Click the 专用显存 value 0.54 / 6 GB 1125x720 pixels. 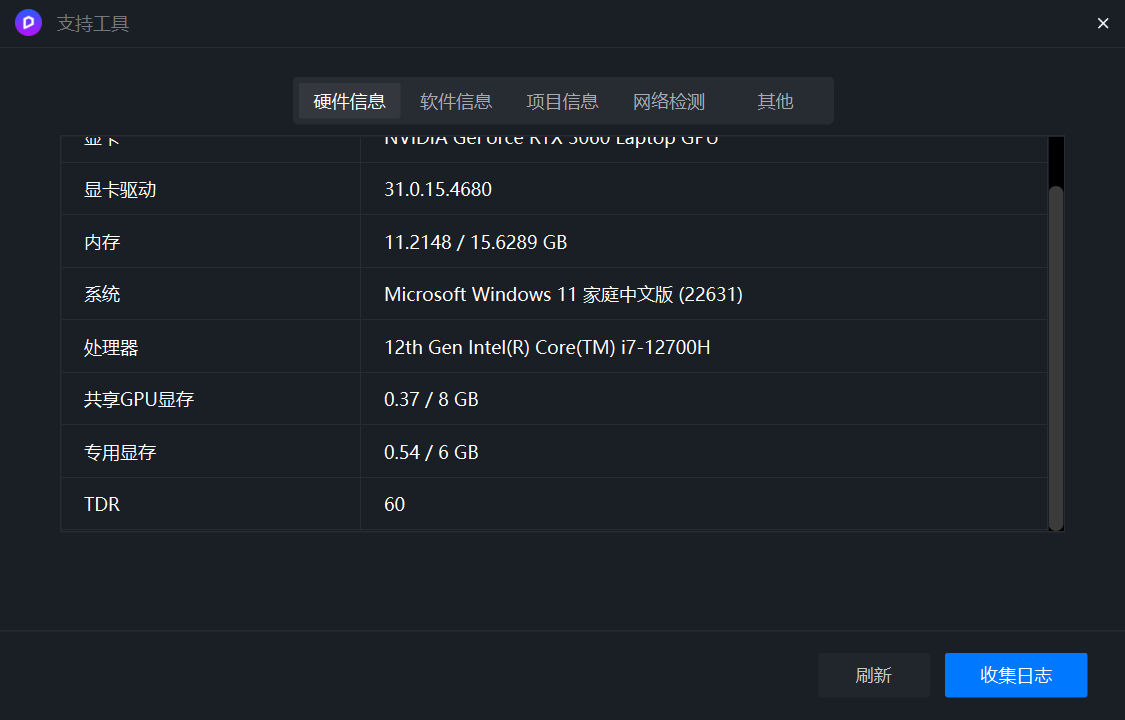point(431,453)
